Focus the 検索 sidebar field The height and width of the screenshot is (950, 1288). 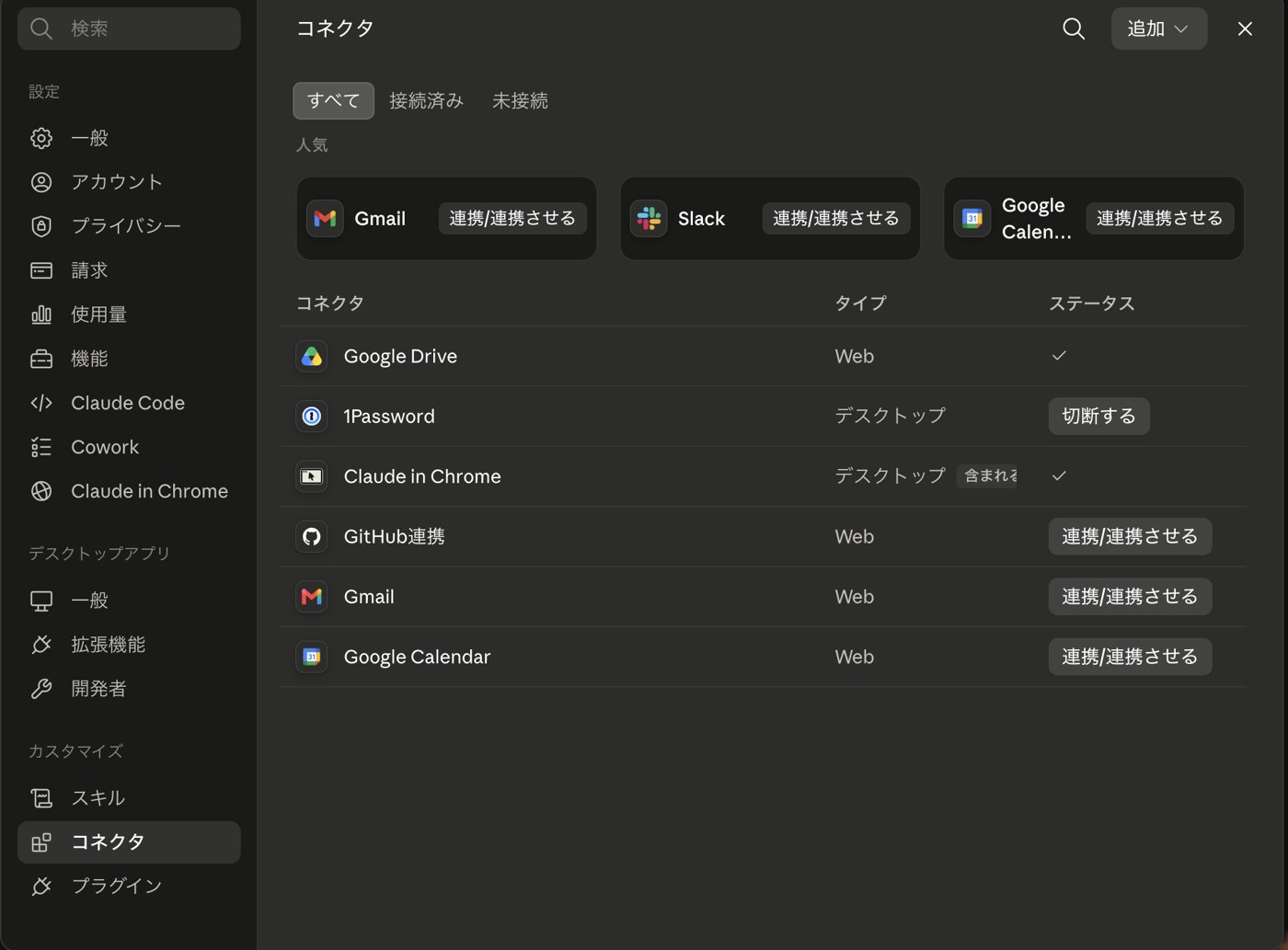click(x=129, y=29)
